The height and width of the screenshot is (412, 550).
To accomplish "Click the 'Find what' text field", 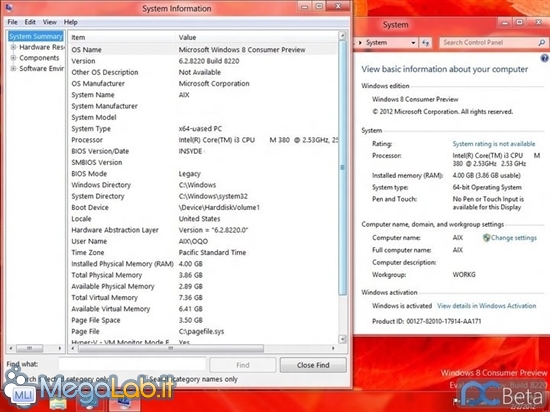I will coord(132,364).
